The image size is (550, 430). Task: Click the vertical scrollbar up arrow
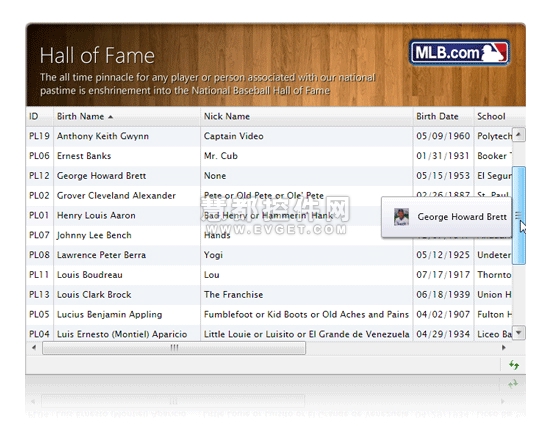519,135
